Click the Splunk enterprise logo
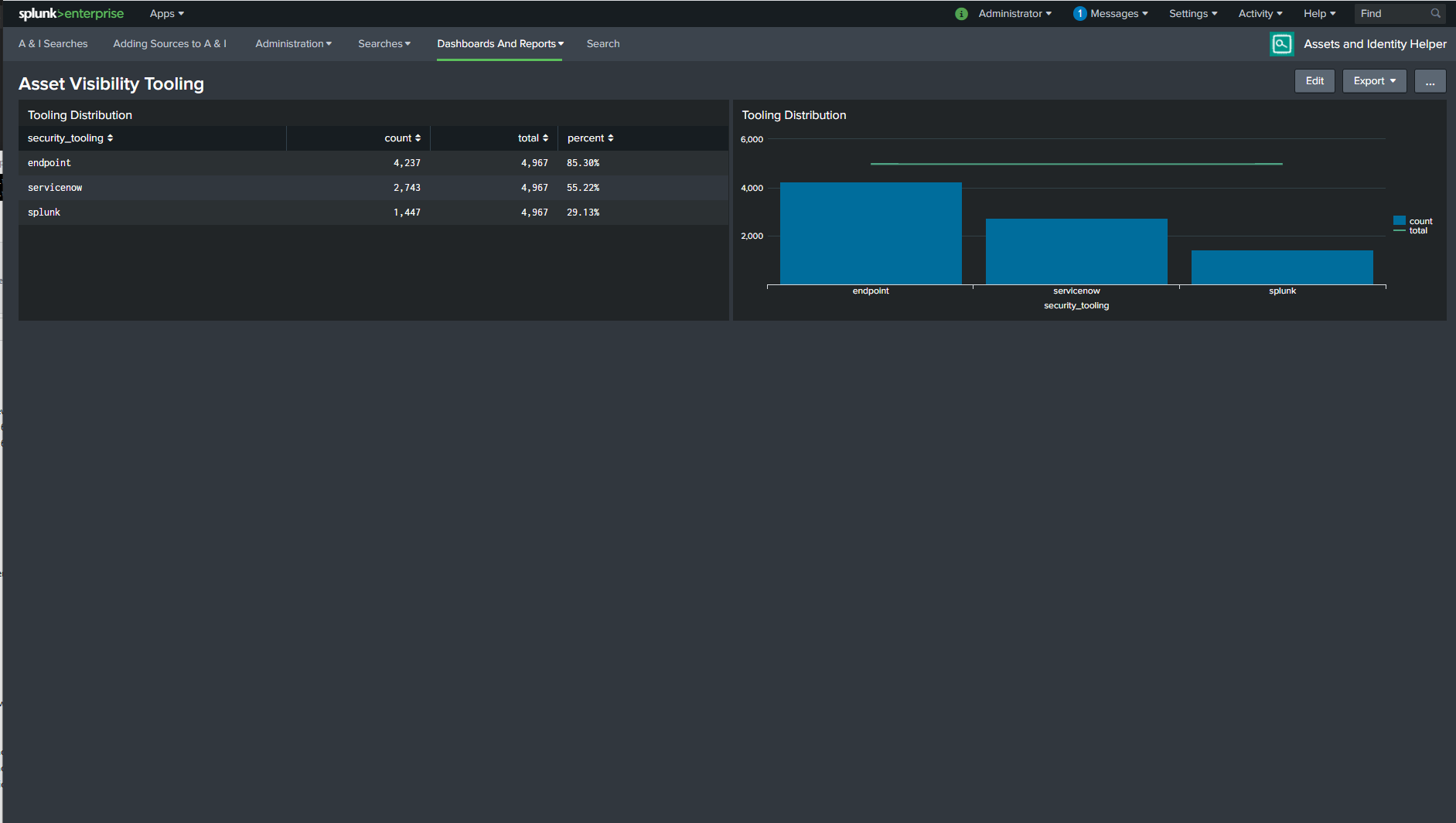Screen dimensions: 1456x823 click(x=71, y=14)
